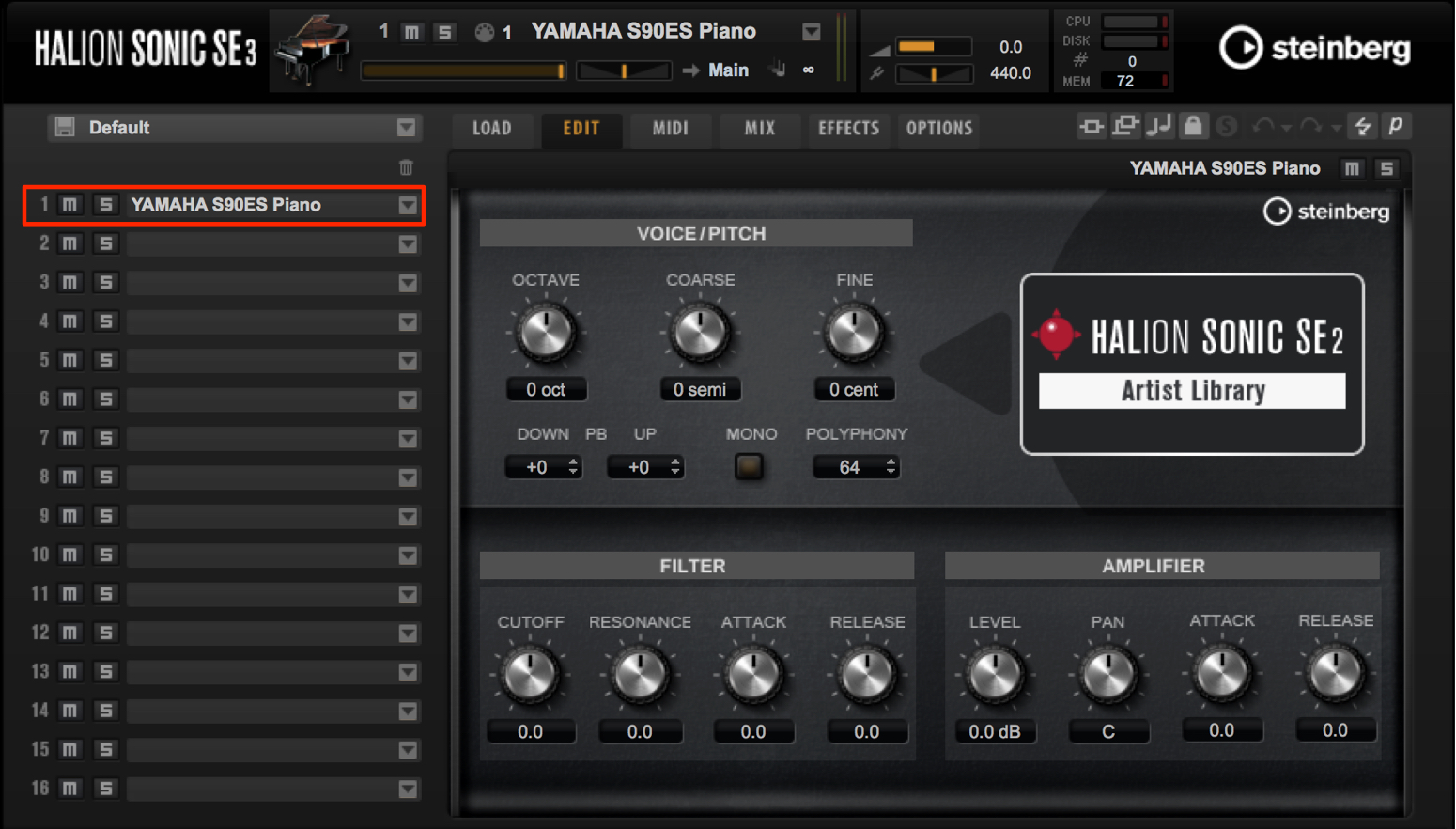The image size is (1456, 829).
Task: Switch to the MIX tab
Action: [760, 128]
